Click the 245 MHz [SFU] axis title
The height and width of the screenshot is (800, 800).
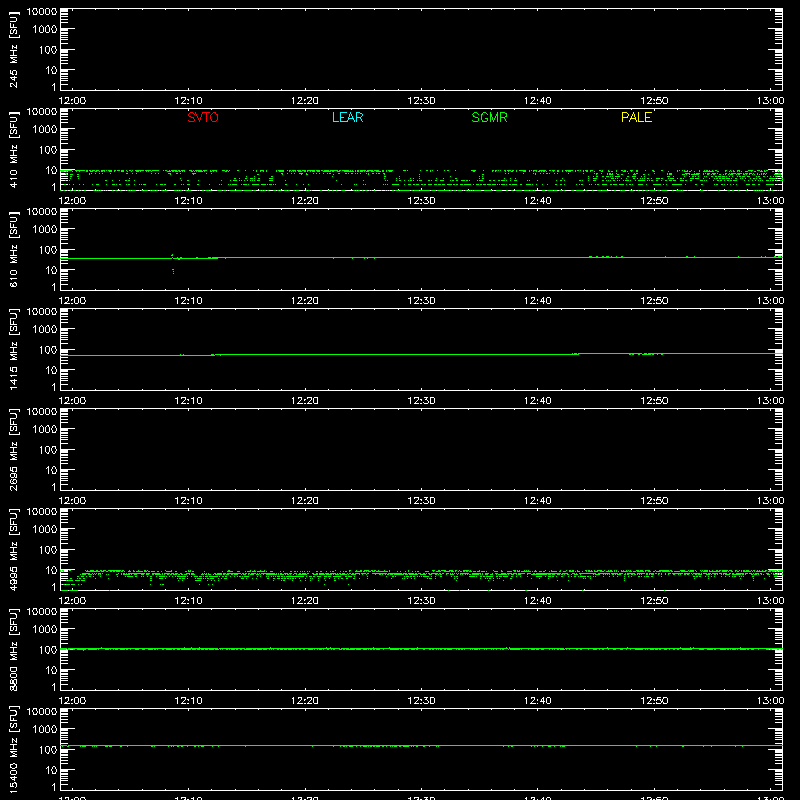click(13, 49)
